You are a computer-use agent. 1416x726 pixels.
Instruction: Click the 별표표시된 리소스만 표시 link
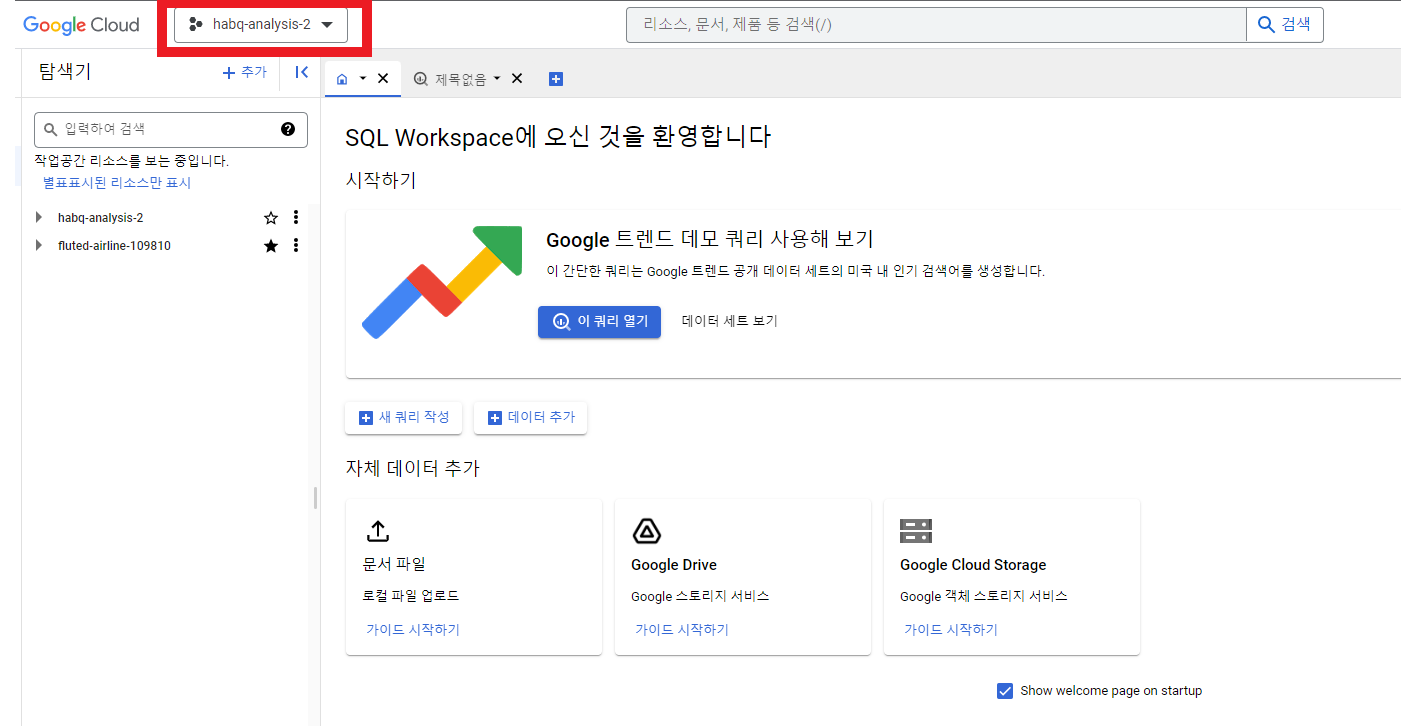117,183
